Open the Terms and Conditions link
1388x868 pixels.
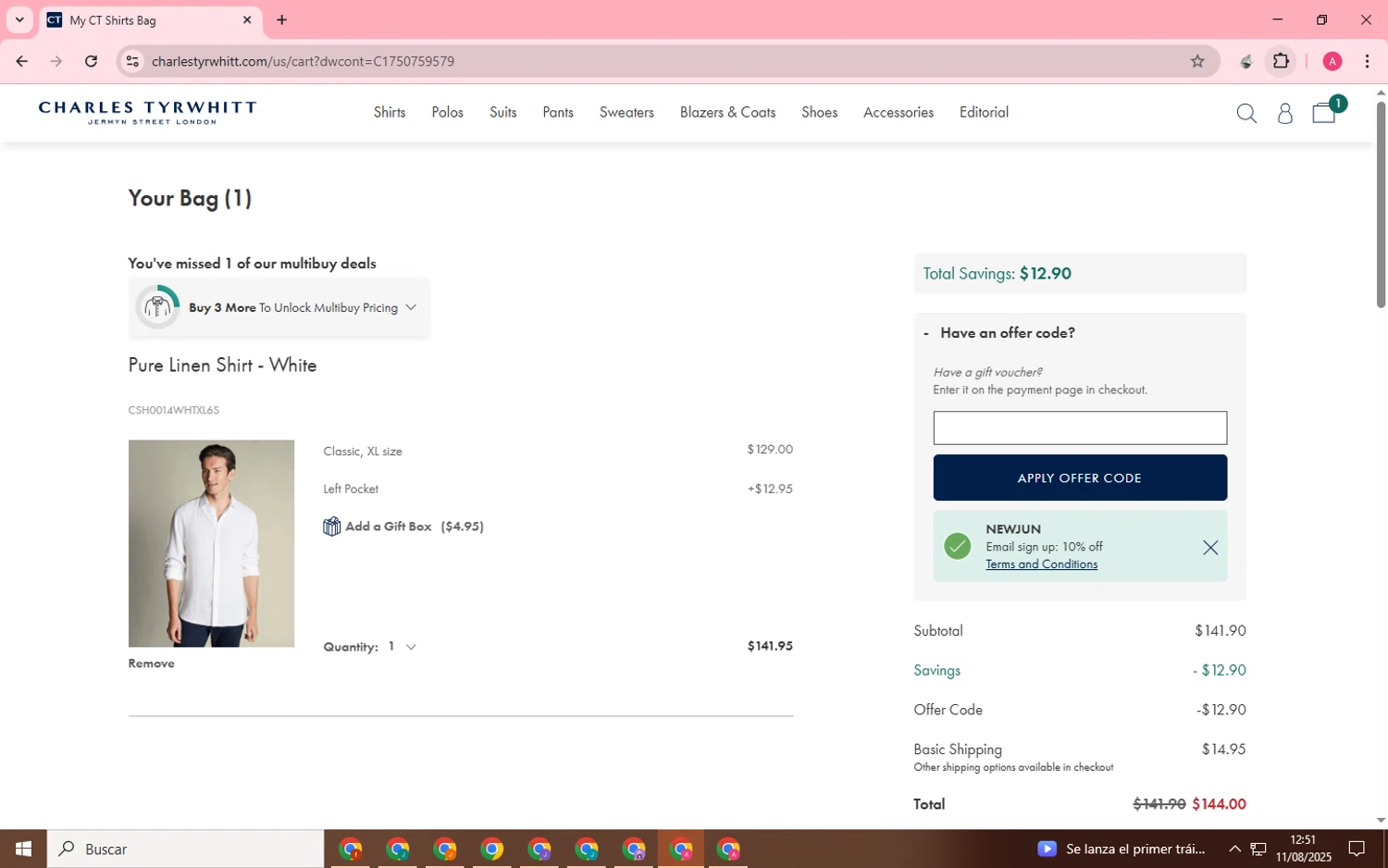[x=1041, y=564]
